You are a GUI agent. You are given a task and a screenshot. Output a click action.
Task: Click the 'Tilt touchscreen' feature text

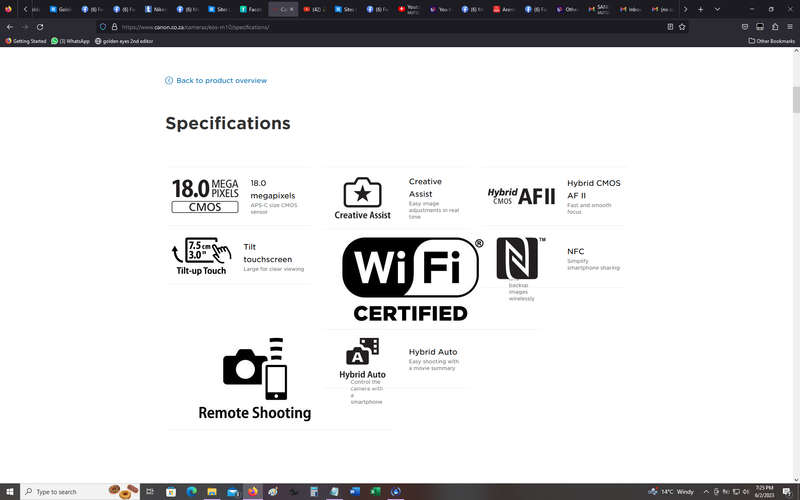(268, 253)
